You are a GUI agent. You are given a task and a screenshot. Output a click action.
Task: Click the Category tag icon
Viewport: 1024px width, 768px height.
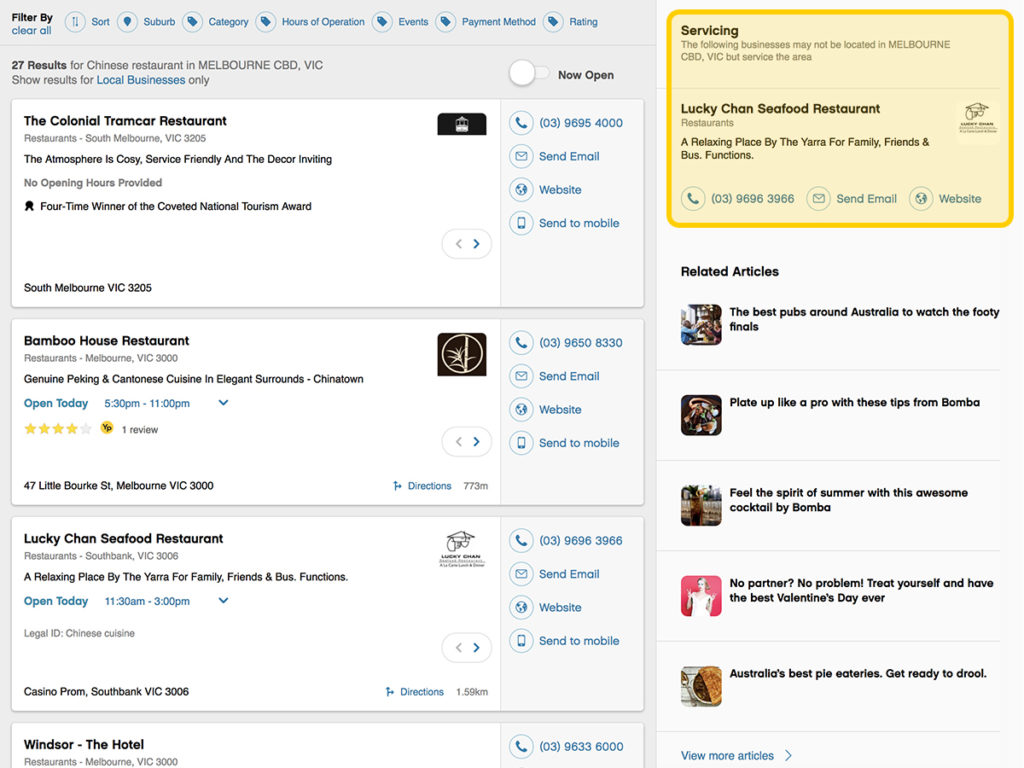[192, 22]
